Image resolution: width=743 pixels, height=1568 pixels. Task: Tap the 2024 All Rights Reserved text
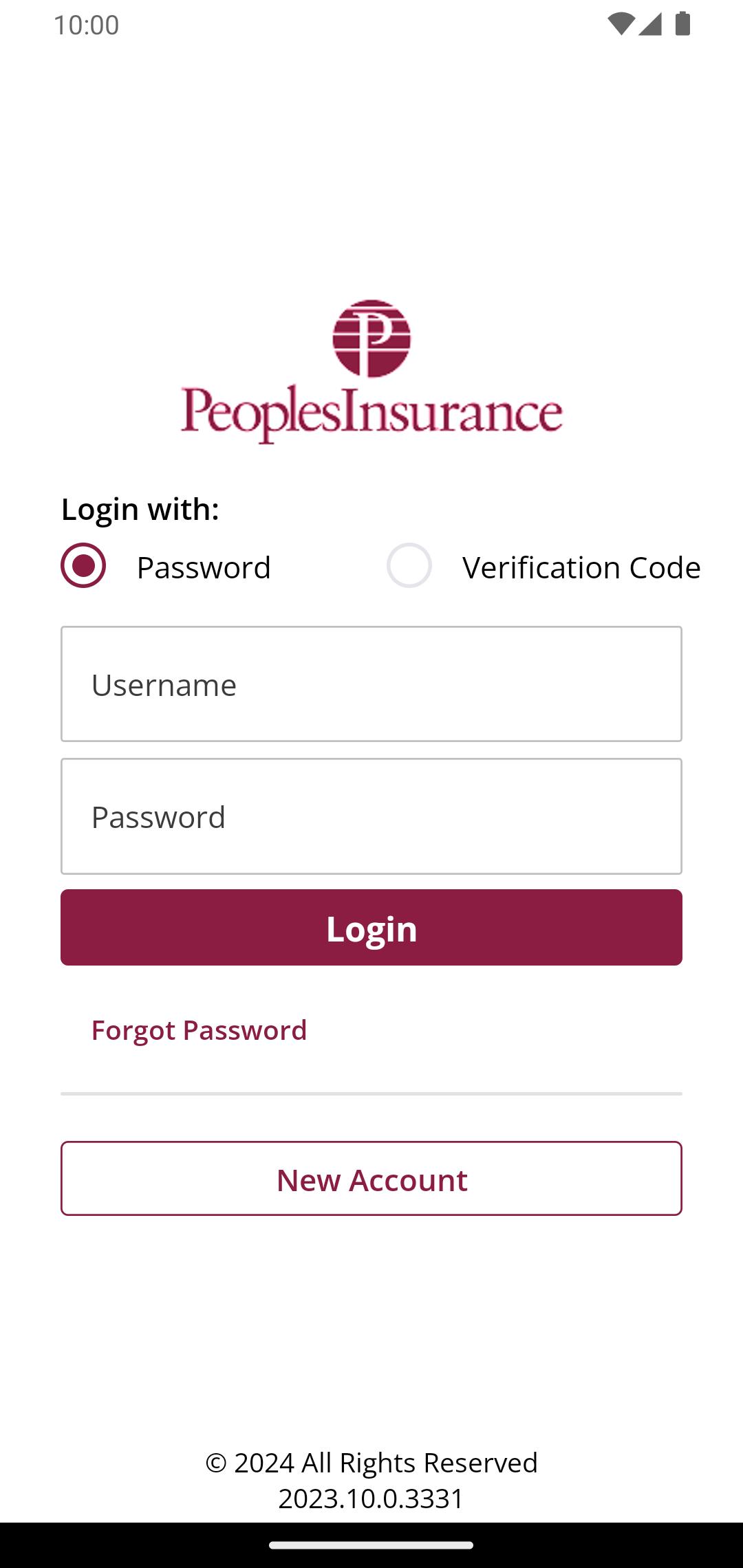[371, 1463]
